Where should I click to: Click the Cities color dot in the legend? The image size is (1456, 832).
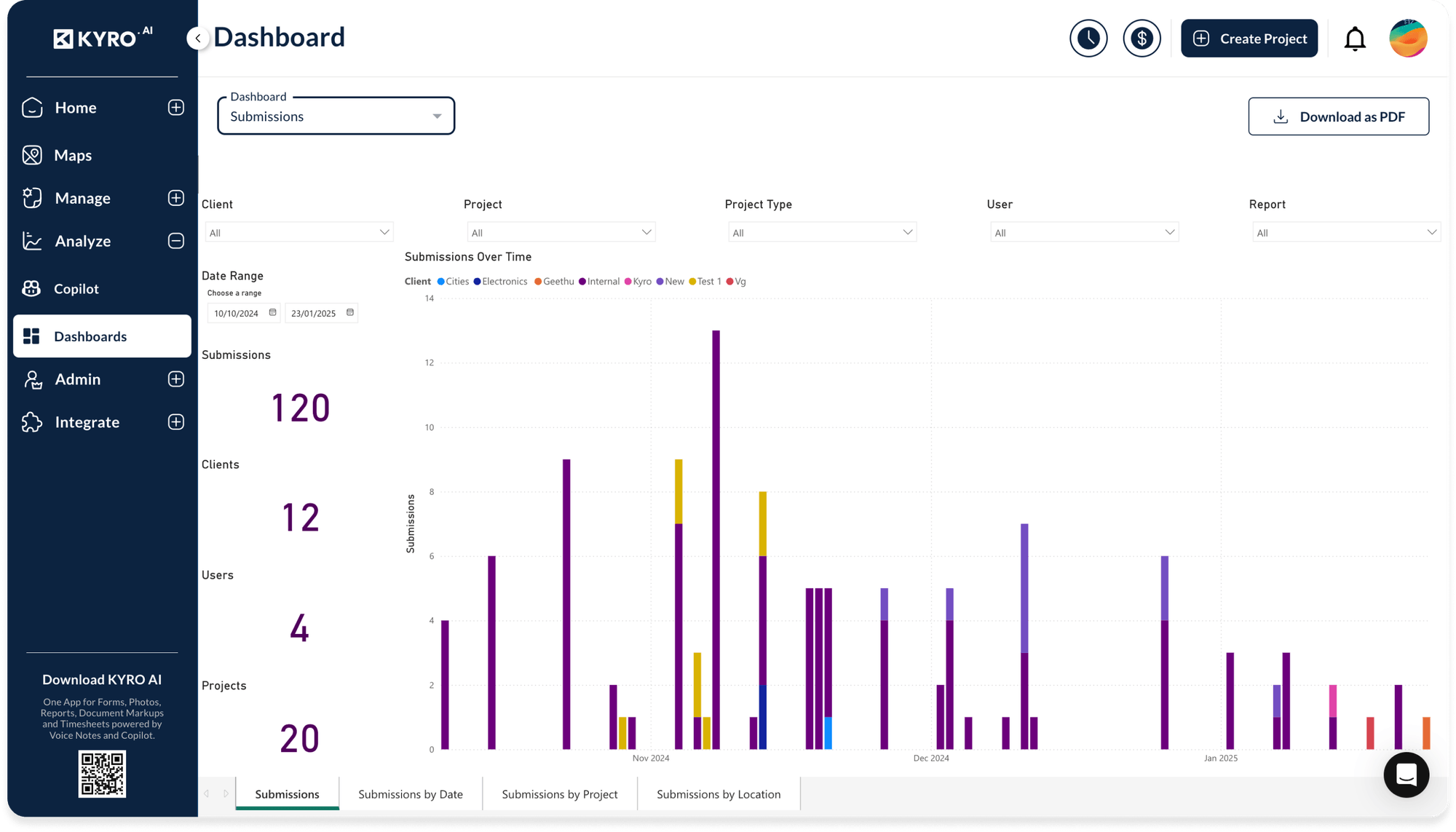(440, 281)
